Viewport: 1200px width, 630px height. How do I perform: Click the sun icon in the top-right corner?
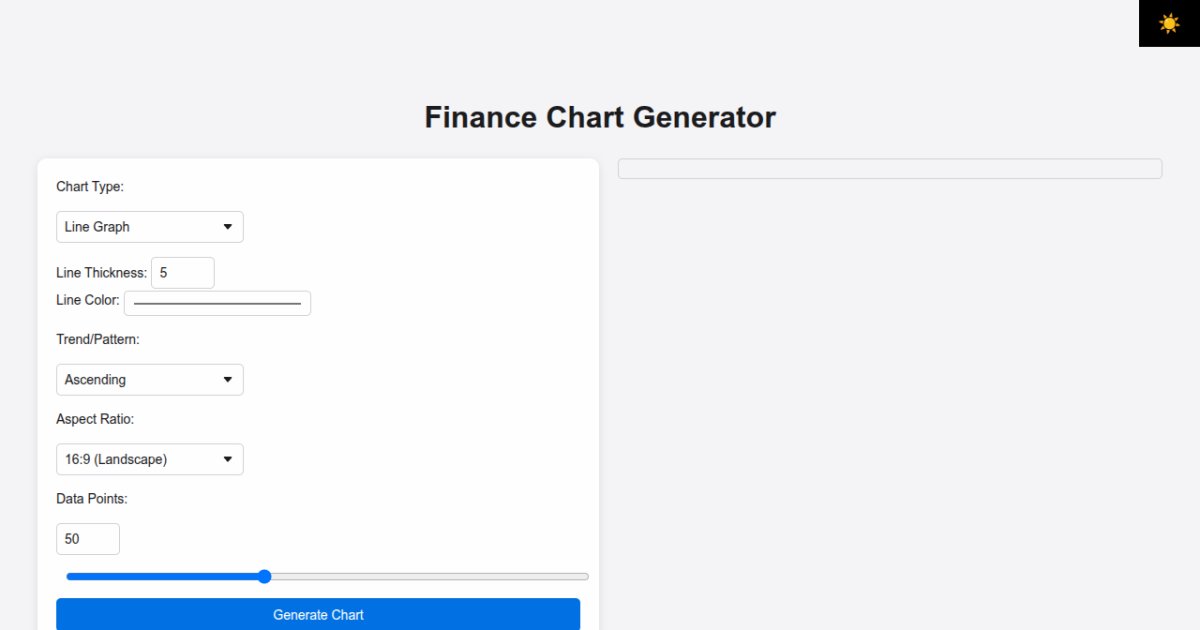pyautogui.click(x=1169, y=23)
